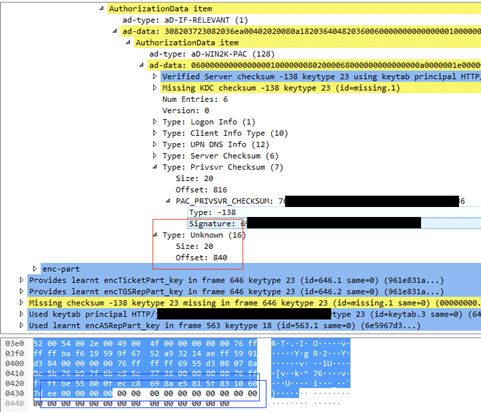
Task: Expand the Missing KDC checksum row
Action: tap(155, 88)
